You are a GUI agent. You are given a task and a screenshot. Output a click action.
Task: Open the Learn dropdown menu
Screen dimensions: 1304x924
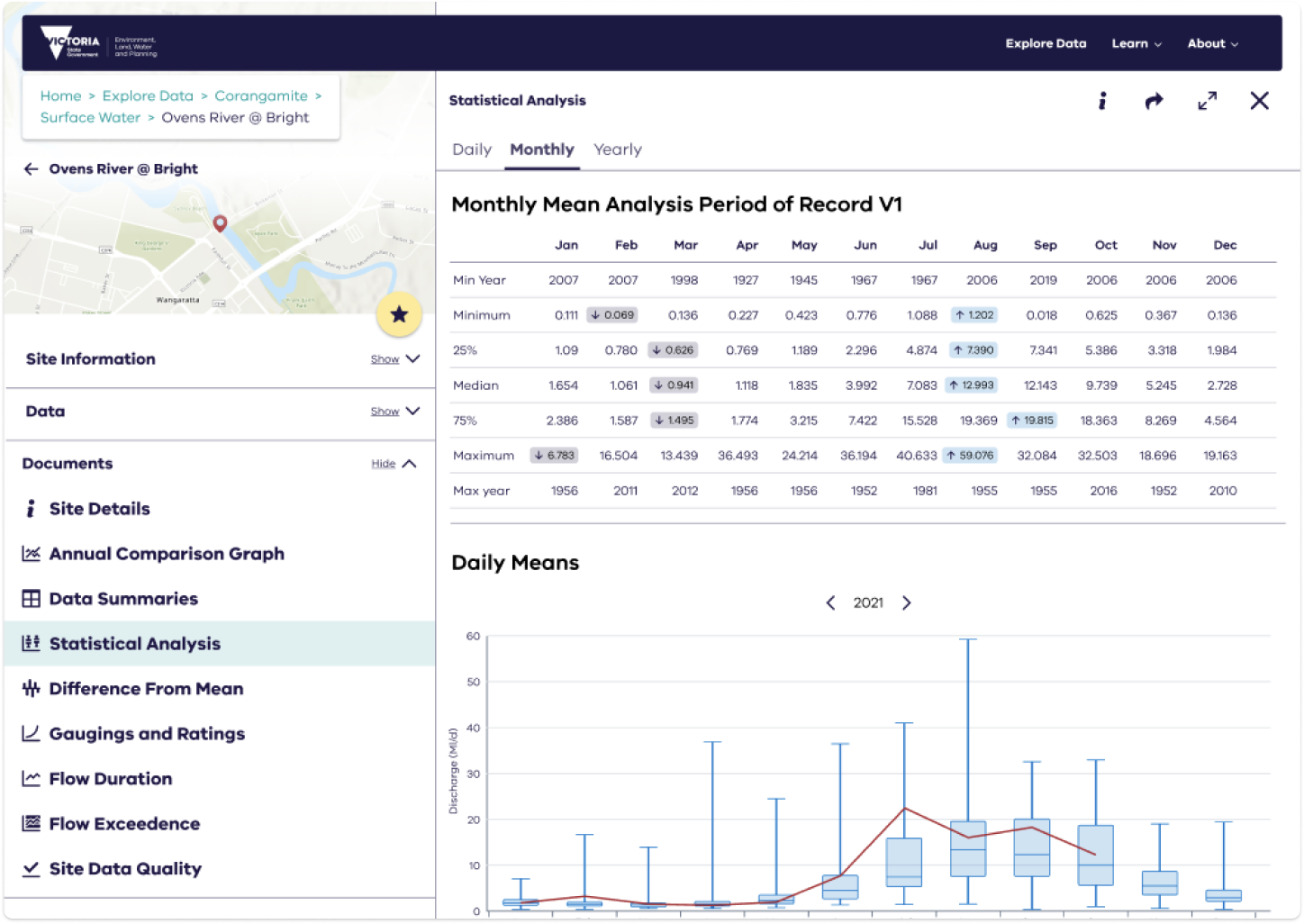(x=1136, y=43)
